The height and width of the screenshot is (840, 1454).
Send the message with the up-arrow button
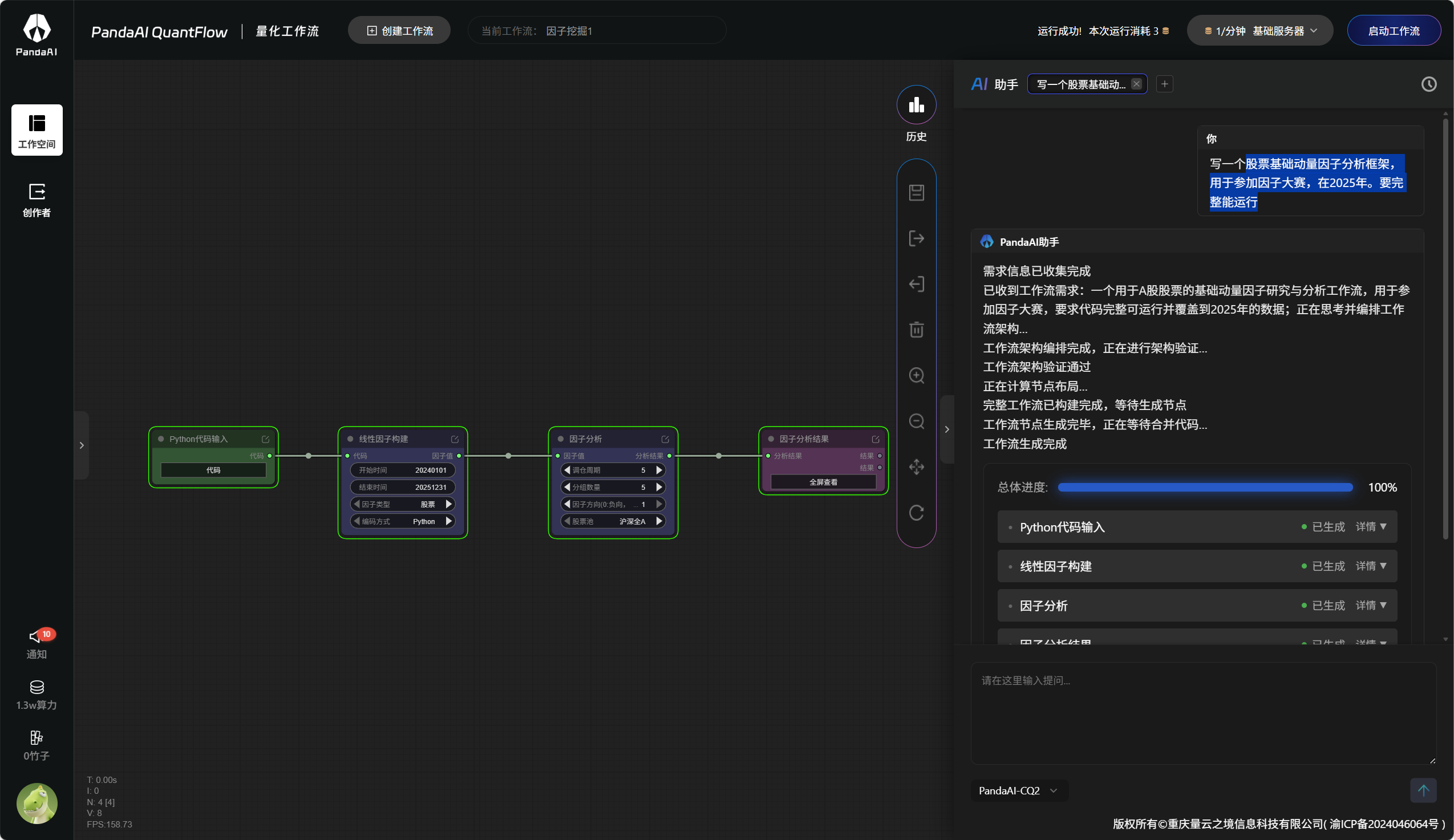point(1423,790)
